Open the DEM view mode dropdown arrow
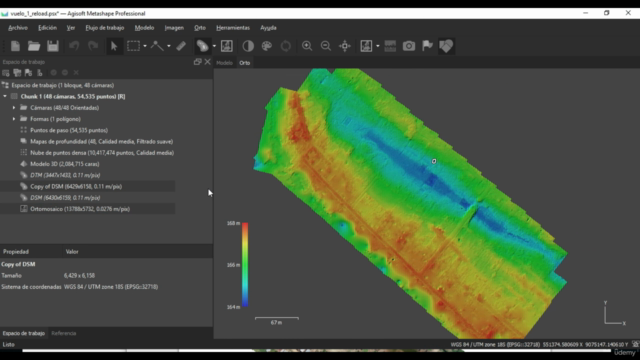Image resolution: width=640 pixels, height=360 pixels. point(214,46)
